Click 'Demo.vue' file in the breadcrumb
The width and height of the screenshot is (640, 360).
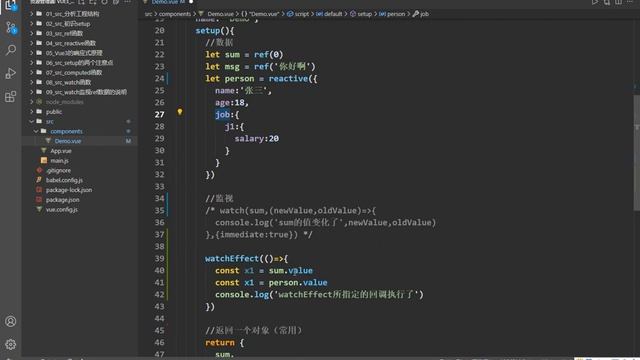tap(220, 14)
